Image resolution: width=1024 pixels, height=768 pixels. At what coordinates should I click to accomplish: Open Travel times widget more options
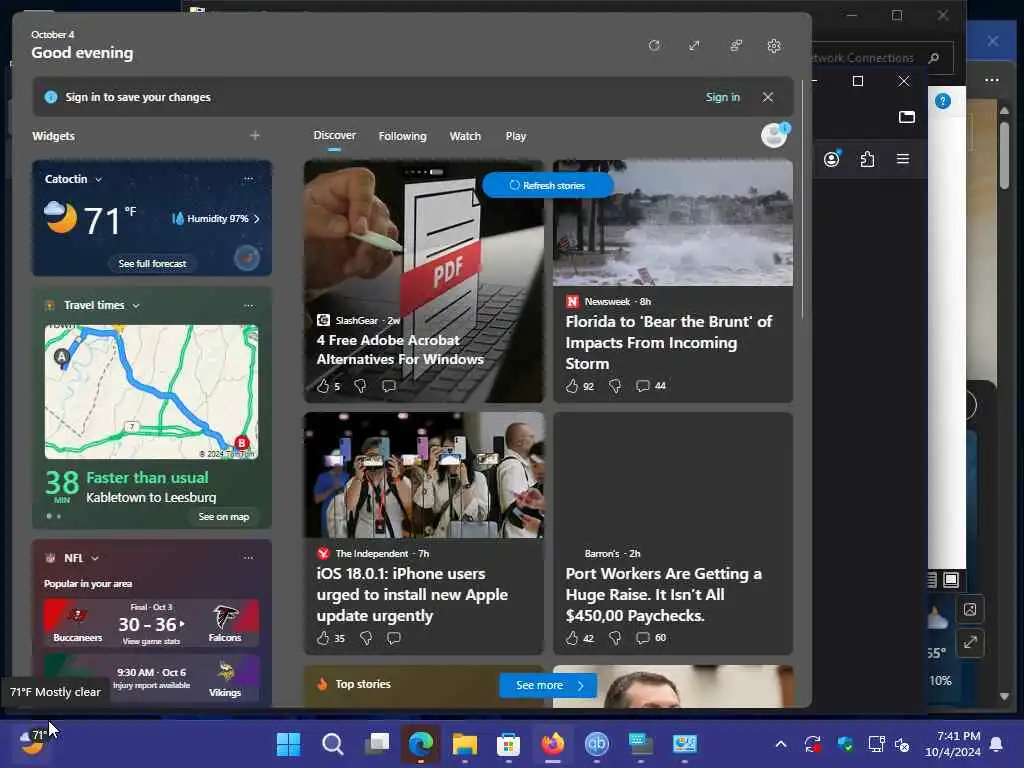click(x=248, y=305)
